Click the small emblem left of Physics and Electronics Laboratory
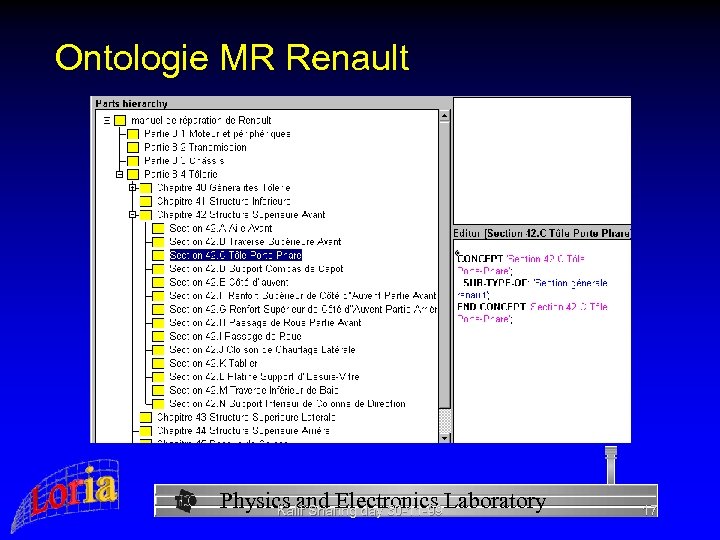The image size is (720, 540). 185,500
